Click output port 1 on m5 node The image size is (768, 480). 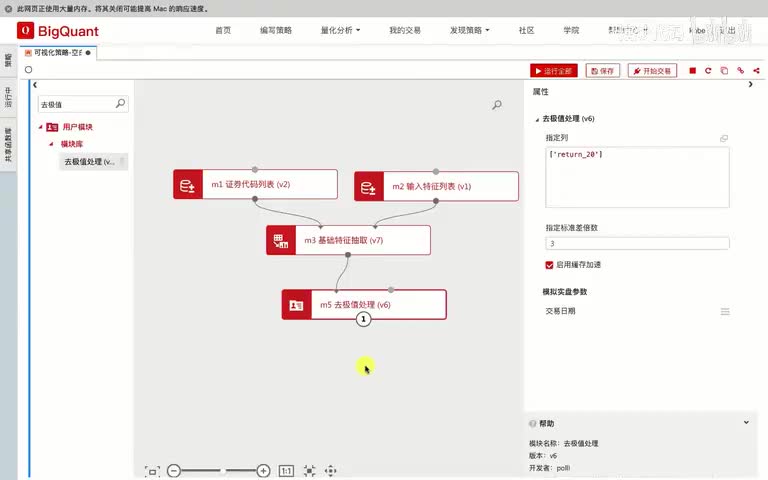(x=363, y=319)
